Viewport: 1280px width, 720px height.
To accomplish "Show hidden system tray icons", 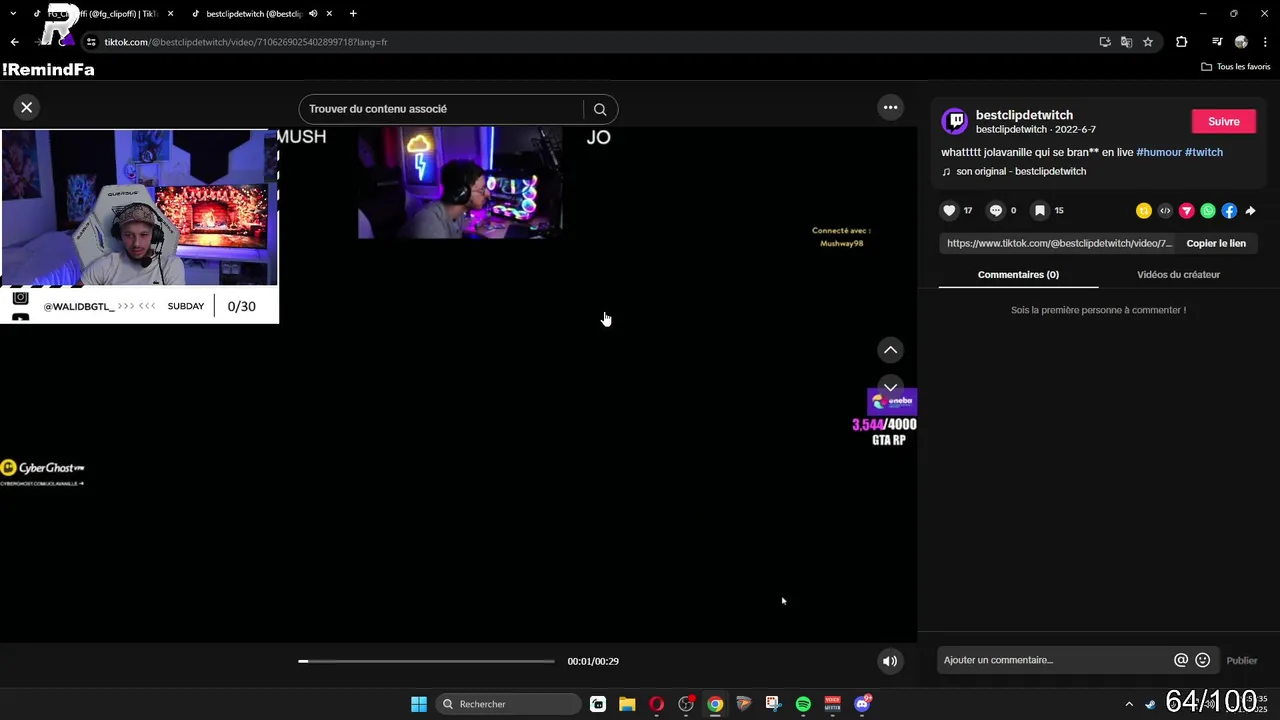I will coord(1129,704).
